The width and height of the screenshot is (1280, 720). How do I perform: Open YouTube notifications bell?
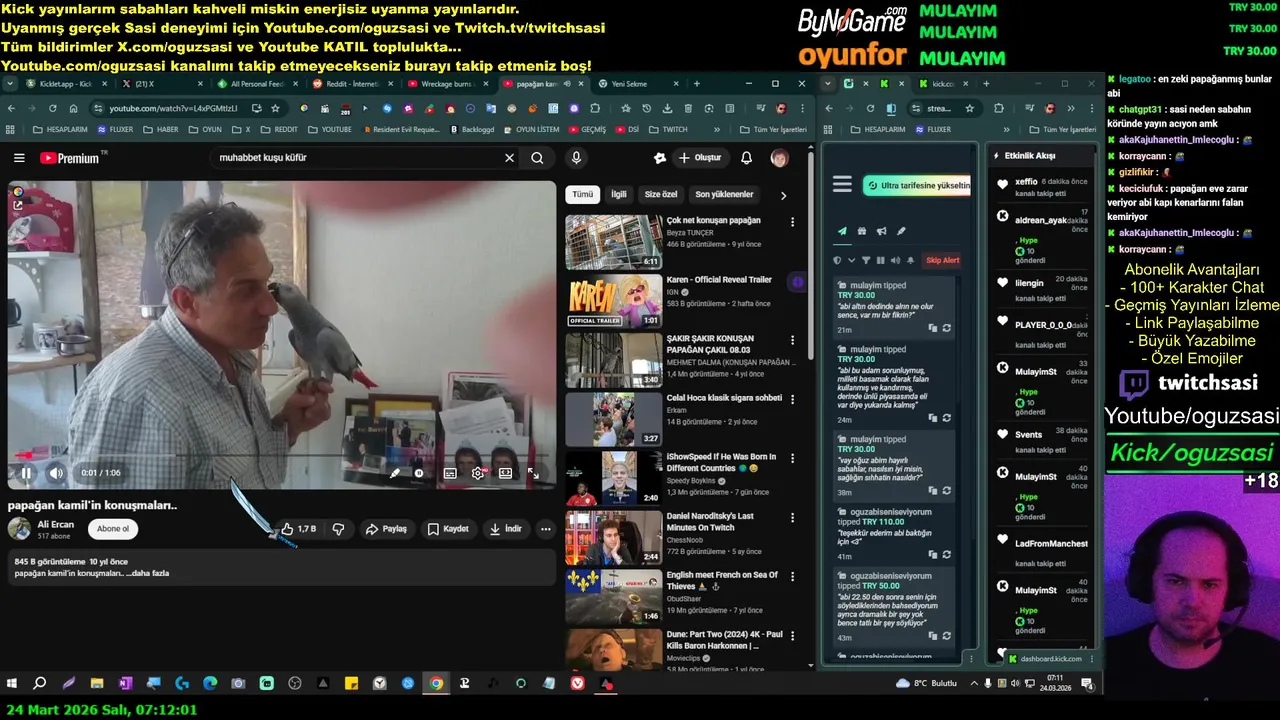[746, 158]
